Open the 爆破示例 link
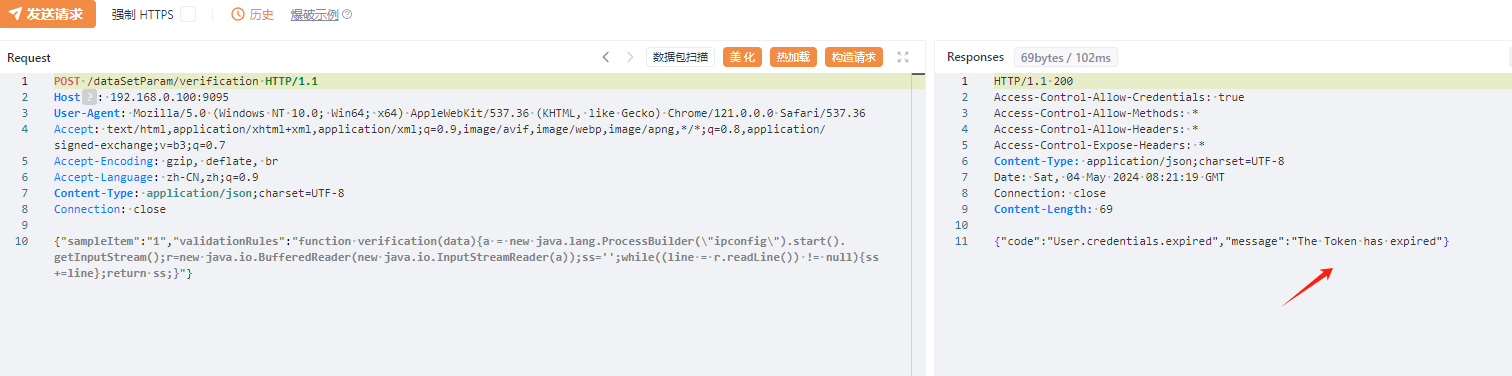 [314, 15]
